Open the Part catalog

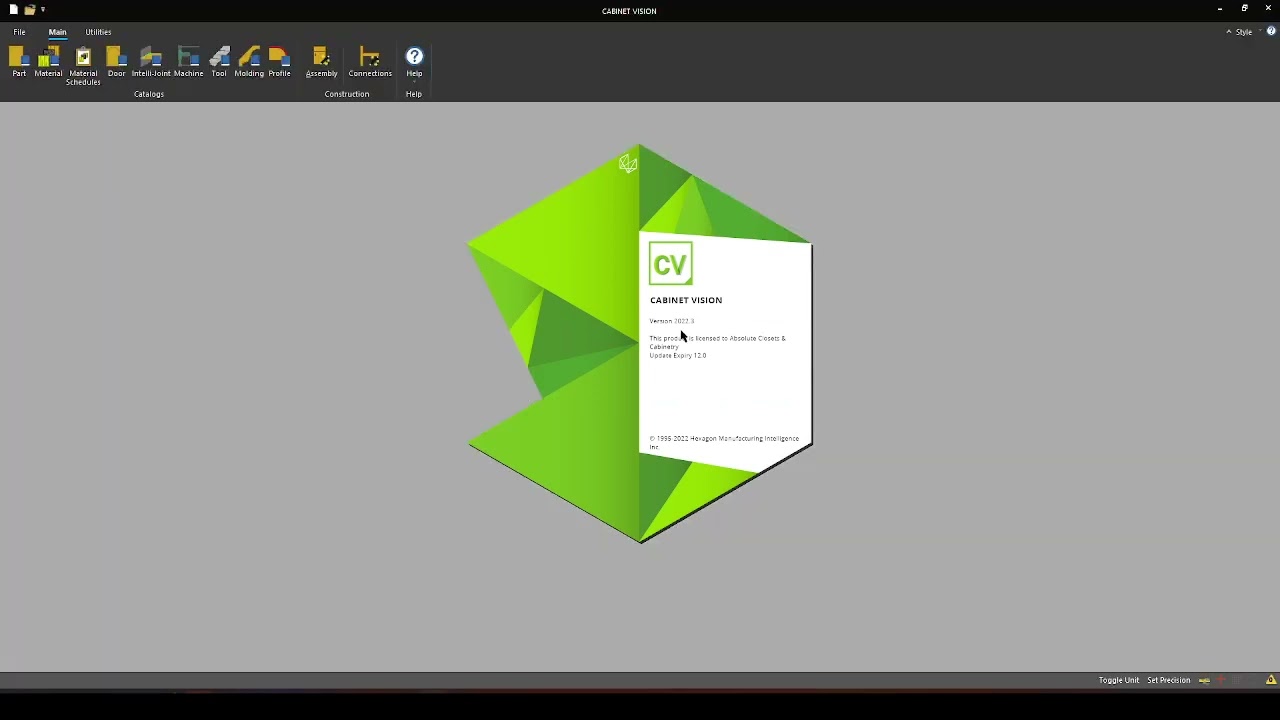point(19,62)
